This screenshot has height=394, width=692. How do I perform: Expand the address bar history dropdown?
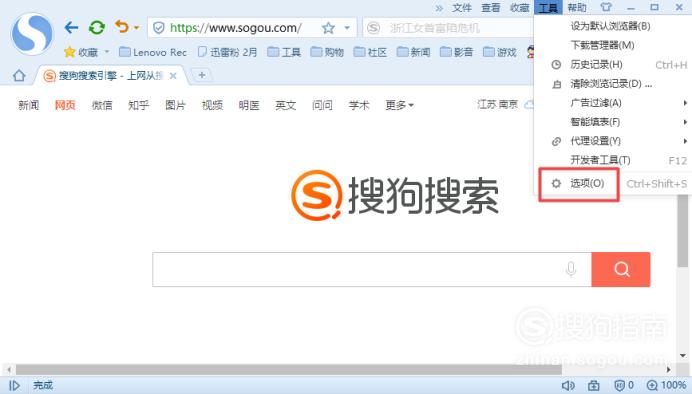pyautogui.click(x=347, y=28)
